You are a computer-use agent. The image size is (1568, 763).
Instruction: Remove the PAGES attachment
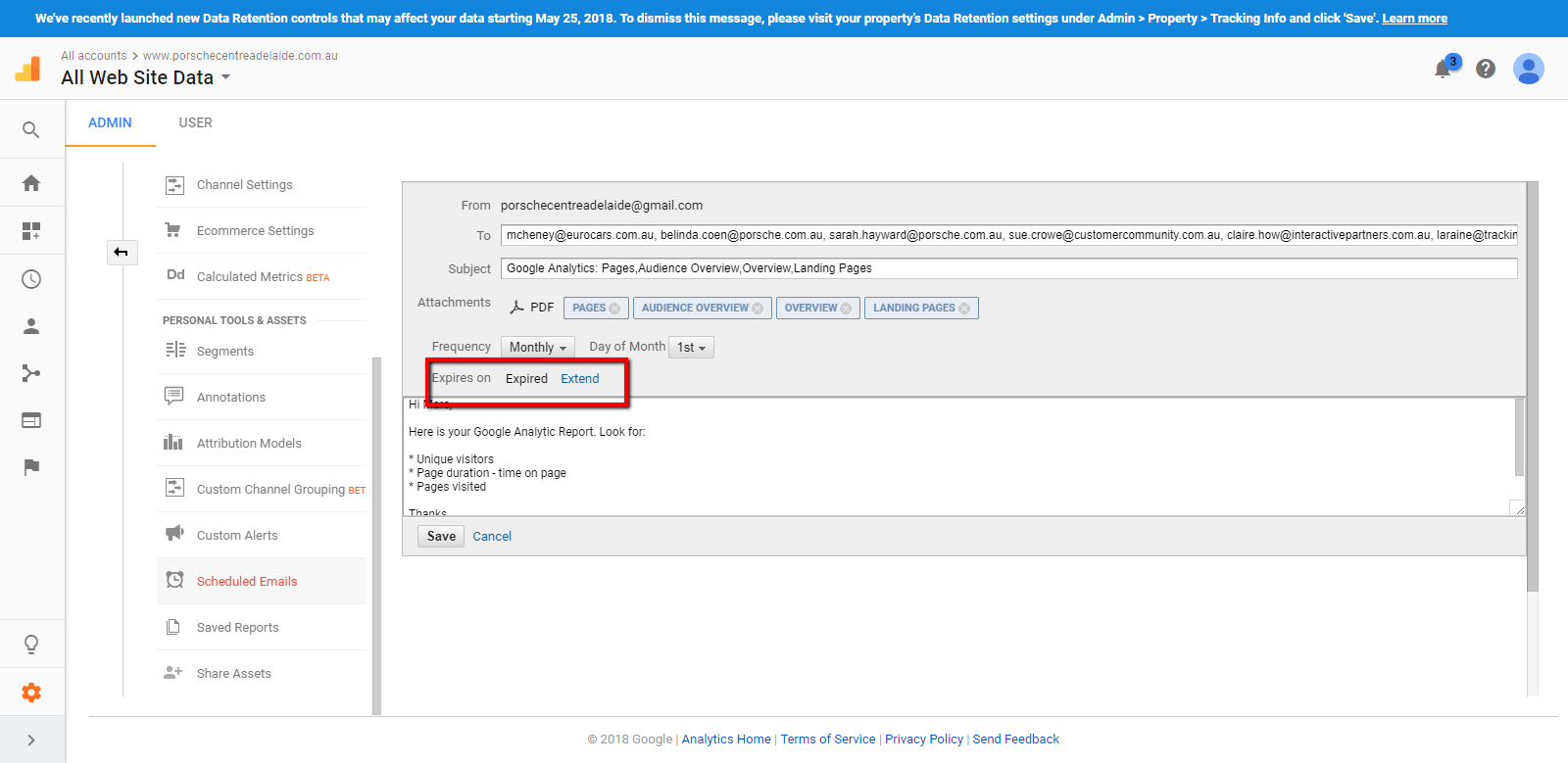click(614, 309)
